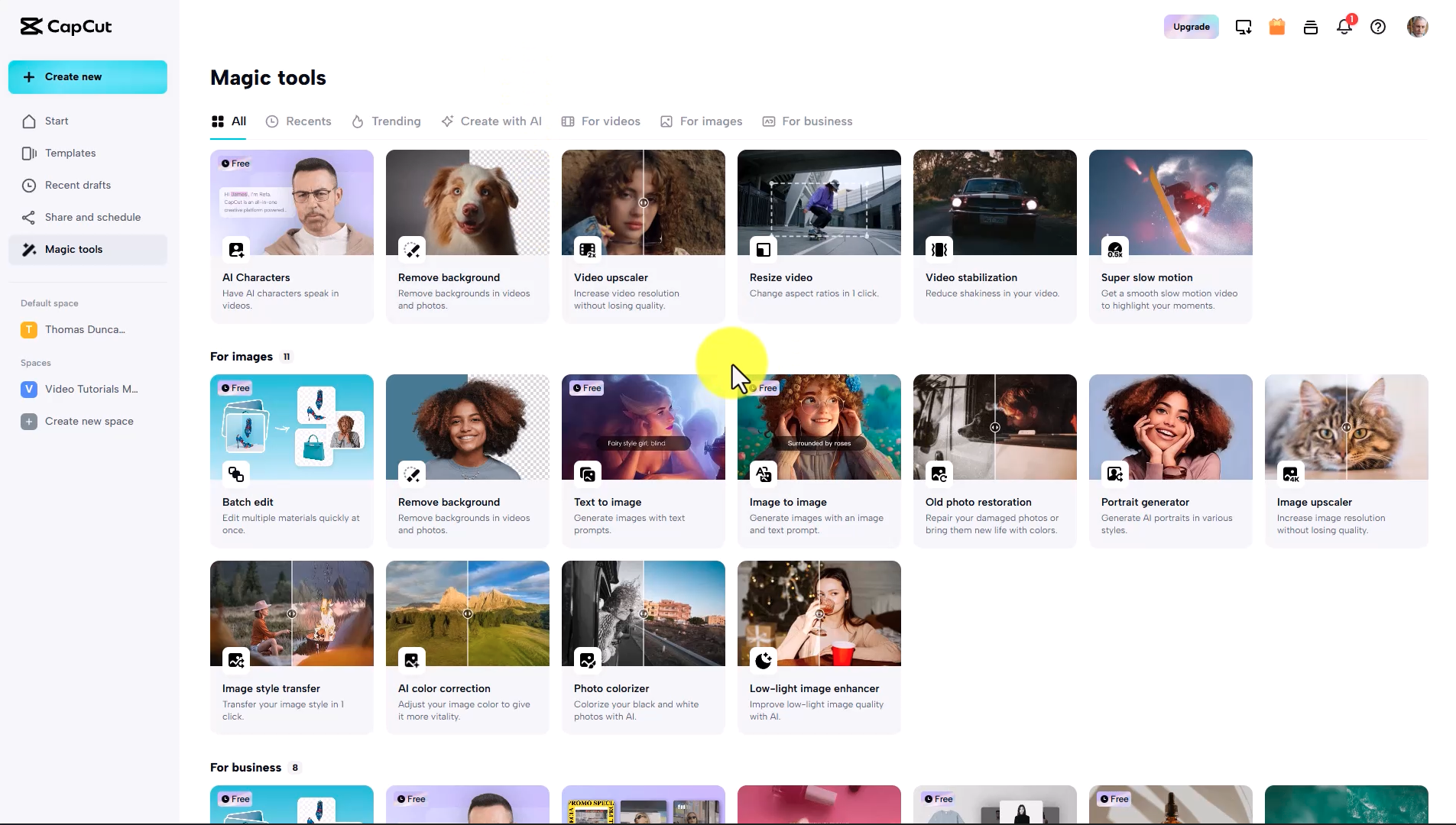Click the Portrait generator icon
Viewport: 1456px width, 825px height.
tap(1115, 474)
